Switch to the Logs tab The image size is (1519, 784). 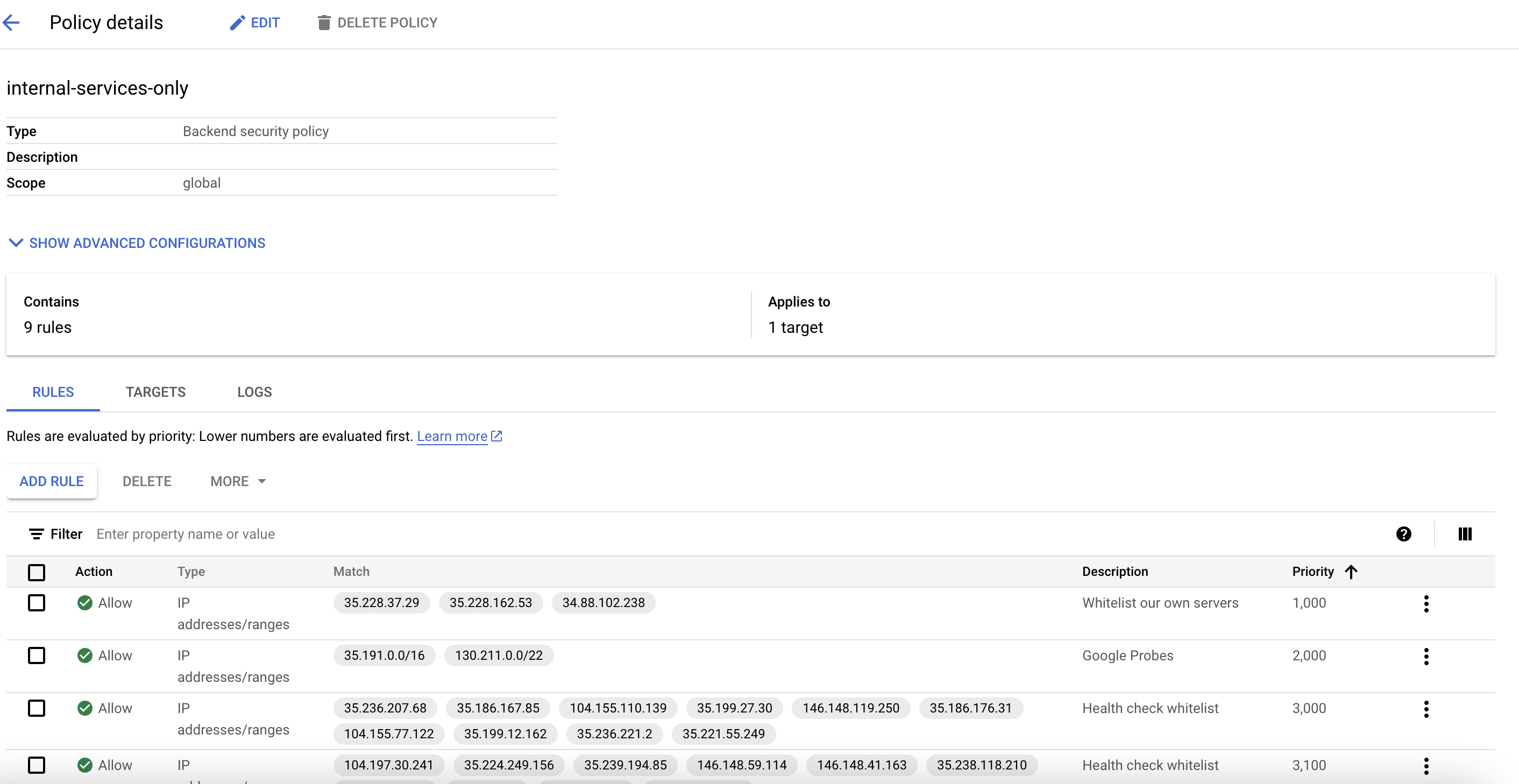tap(255, 392)
